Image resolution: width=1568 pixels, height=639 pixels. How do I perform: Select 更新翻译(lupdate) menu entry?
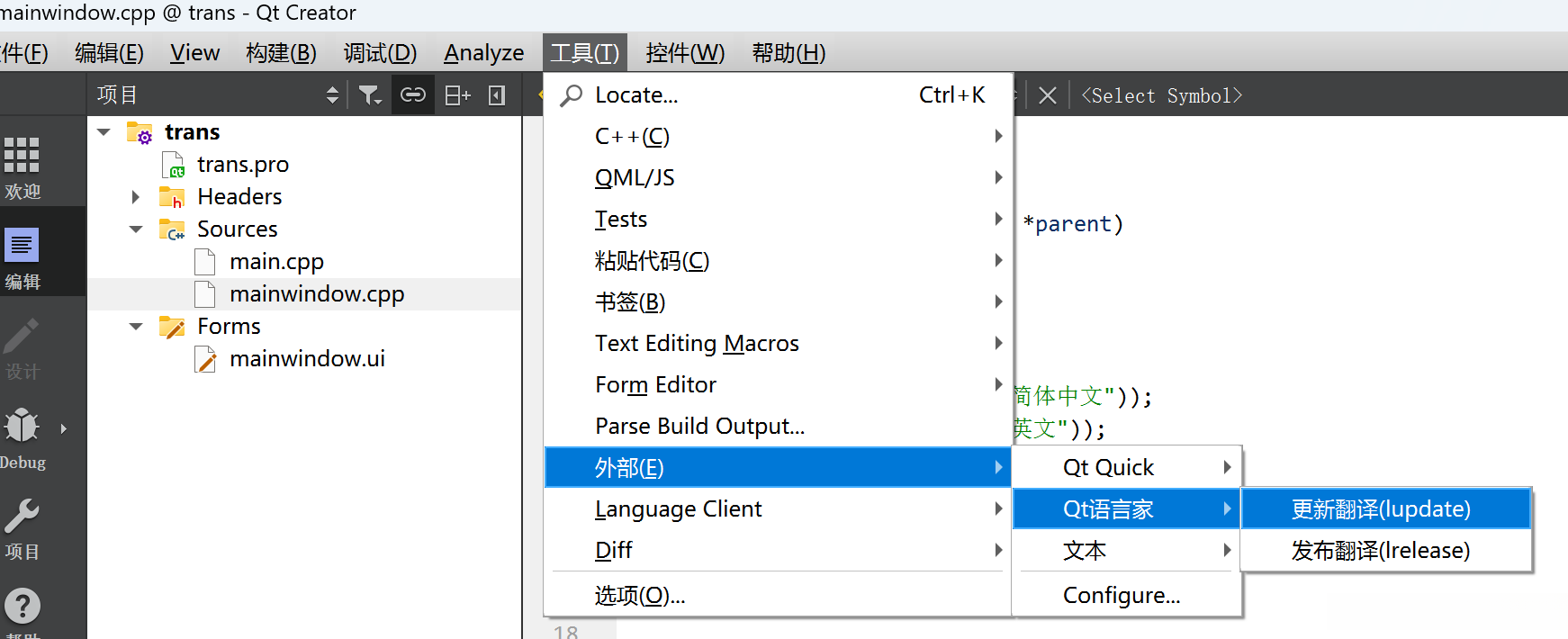click(1381, 509)
